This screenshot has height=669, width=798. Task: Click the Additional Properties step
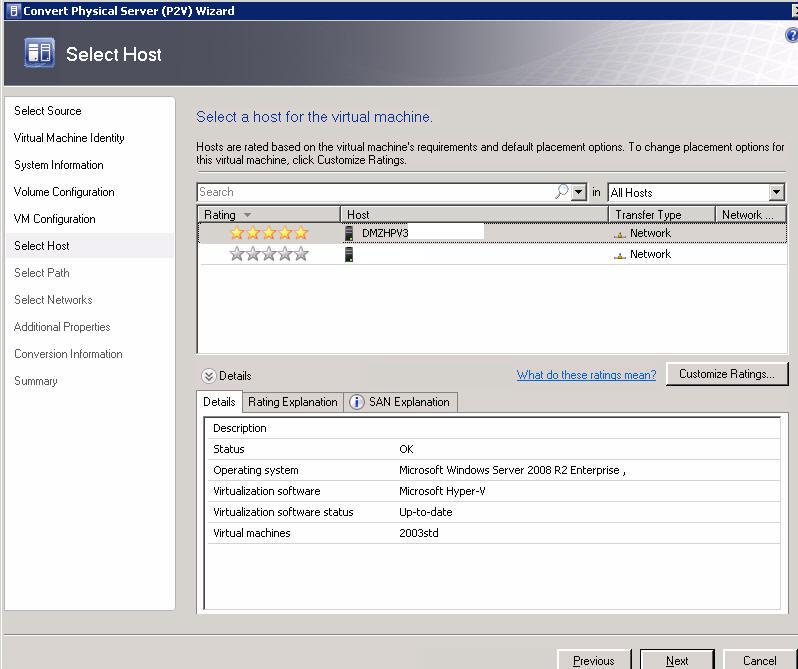(62, 327)
